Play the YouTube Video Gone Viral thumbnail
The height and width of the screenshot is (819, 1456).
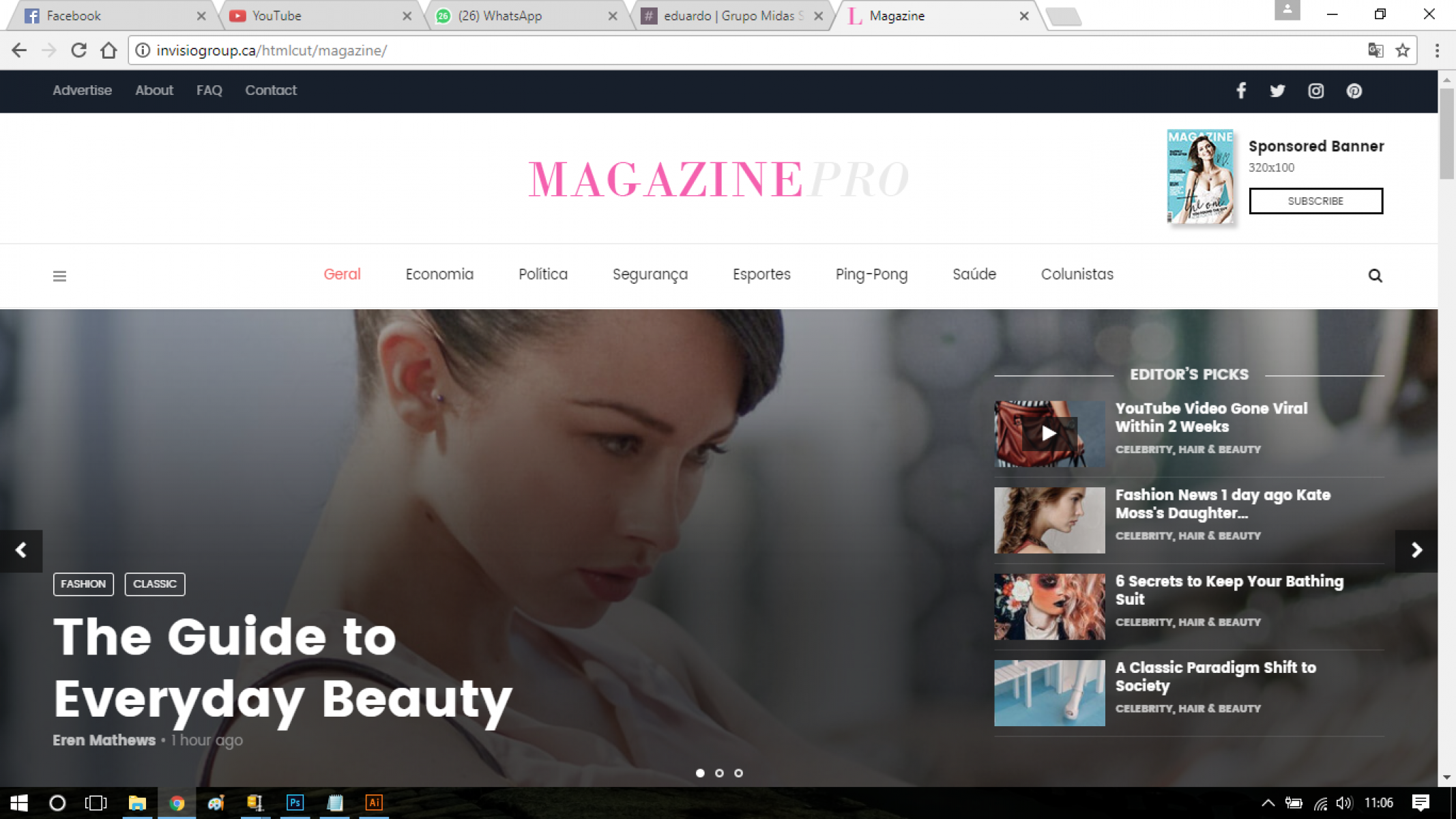(1049, 433)
